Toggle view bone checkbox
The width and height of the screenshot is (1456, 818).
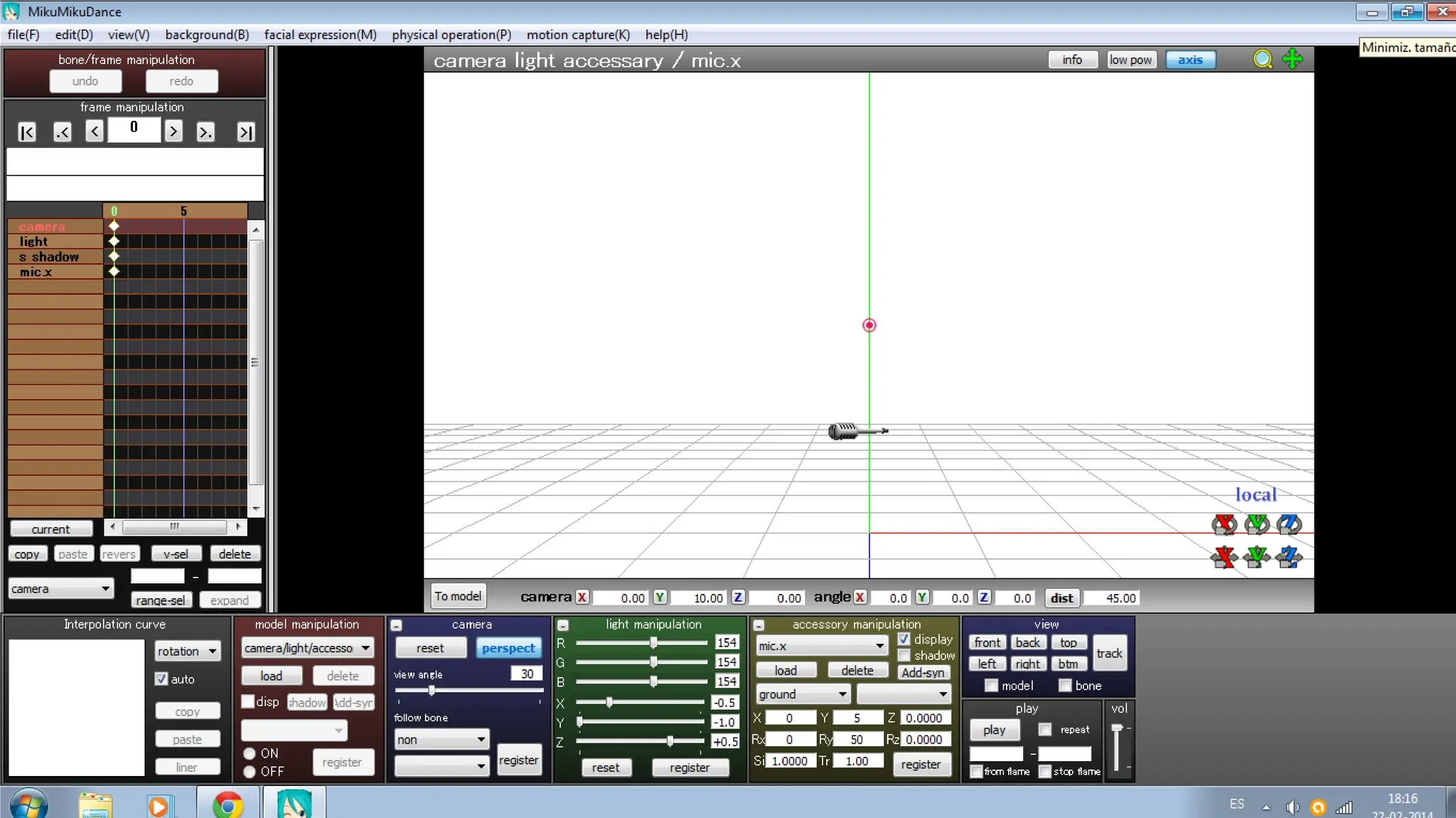pos(1065,686)
